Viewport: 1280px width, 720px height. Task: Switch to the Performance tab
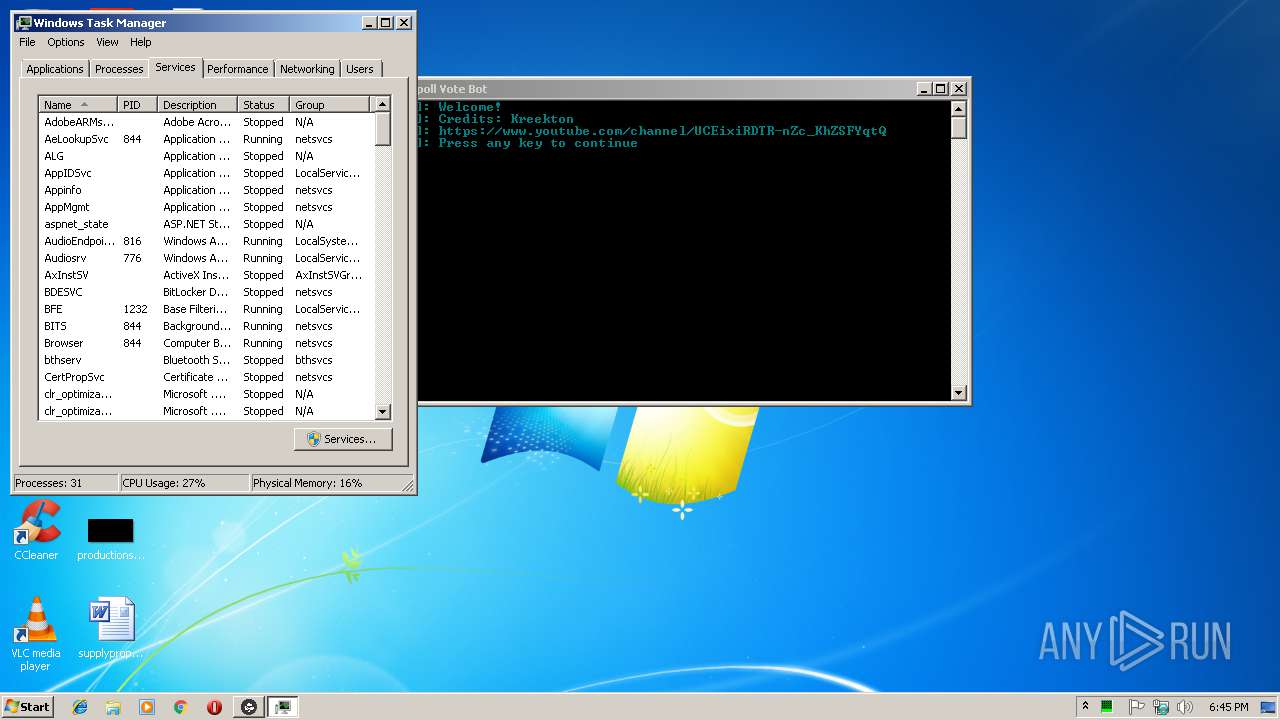(238, 69)
